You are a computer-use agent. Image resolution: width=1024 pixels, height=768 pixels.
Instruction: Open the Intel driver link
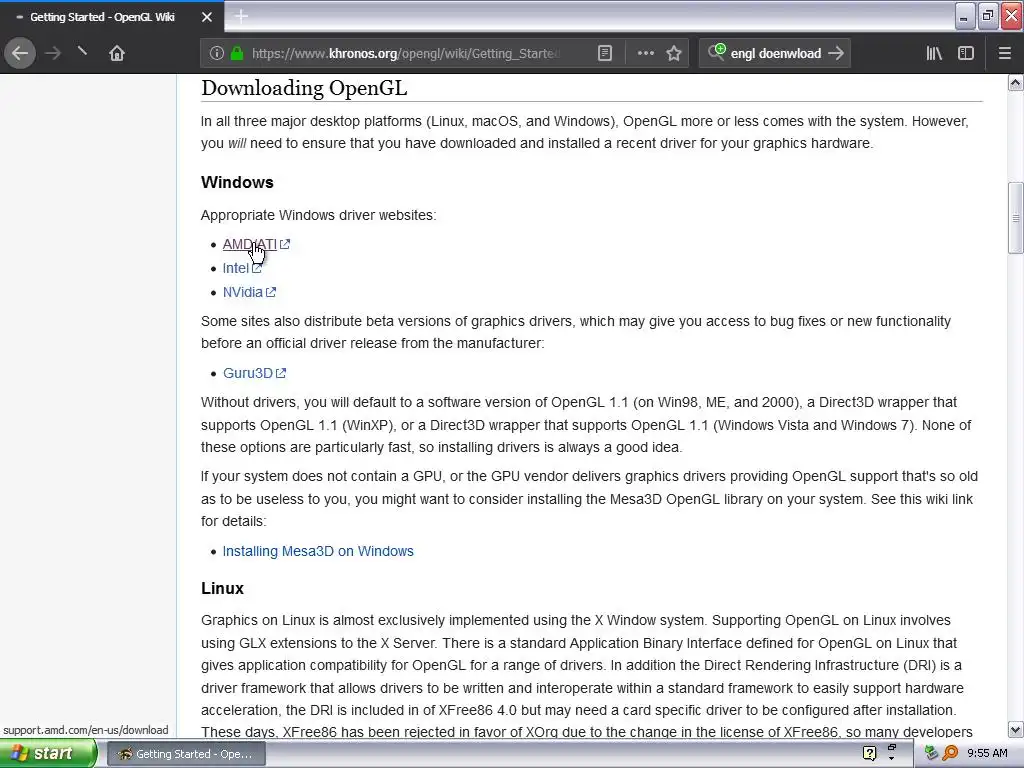point(235,268)
